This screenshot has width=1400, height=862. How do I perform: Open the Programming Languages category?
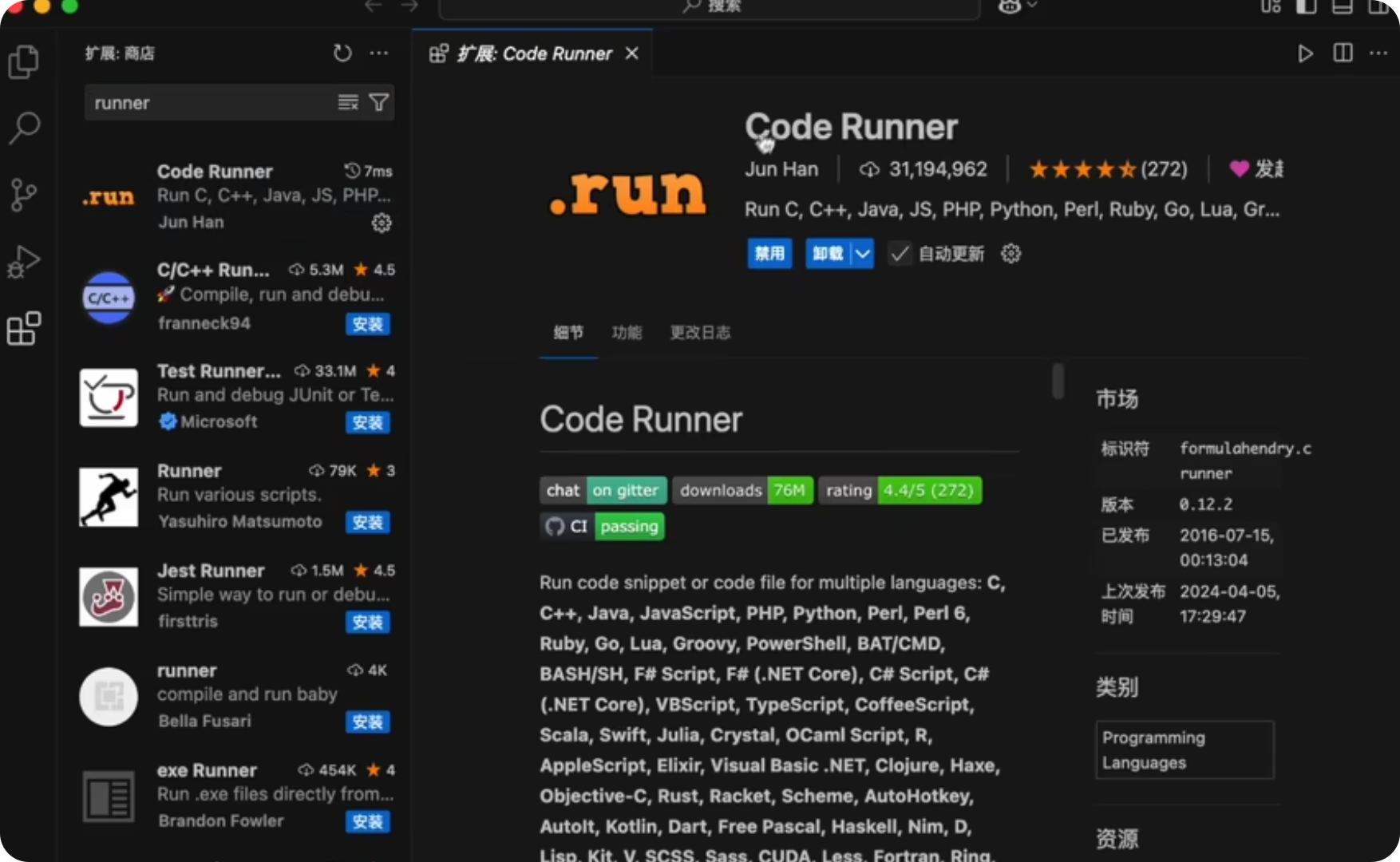click(x=1185, y=749)
